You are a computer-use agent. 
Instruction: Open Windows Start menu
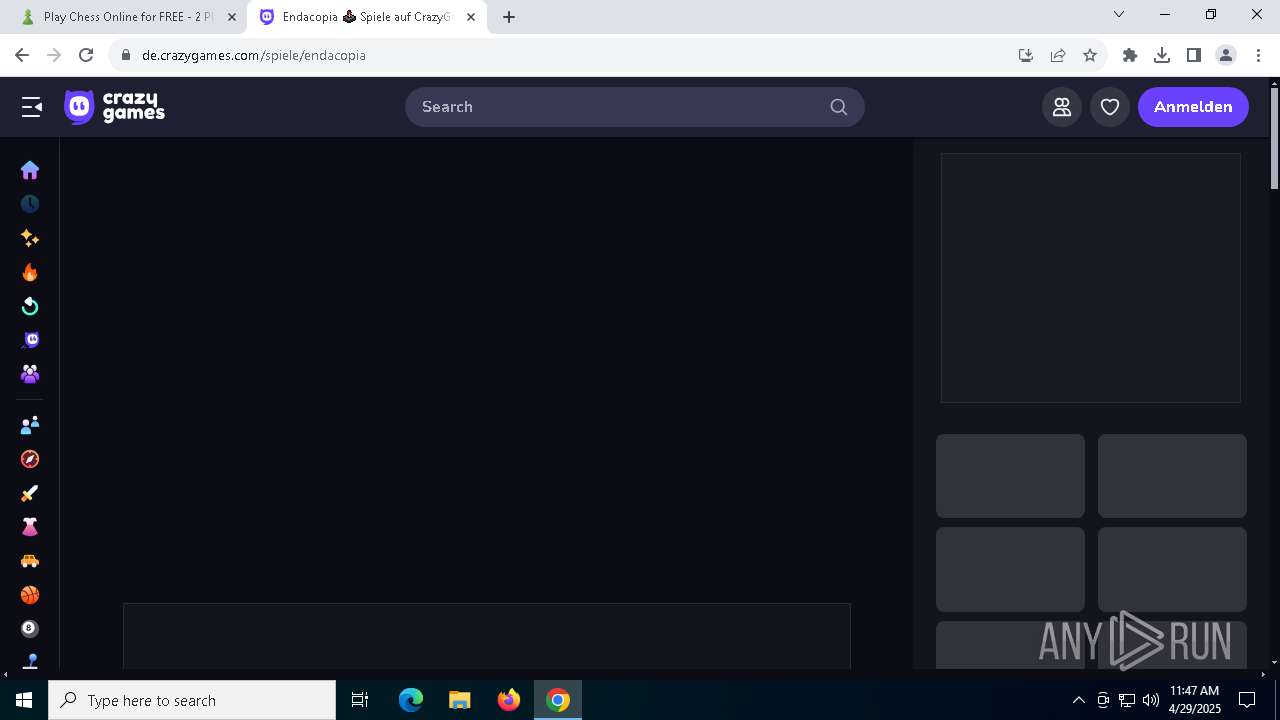[24, 700]
